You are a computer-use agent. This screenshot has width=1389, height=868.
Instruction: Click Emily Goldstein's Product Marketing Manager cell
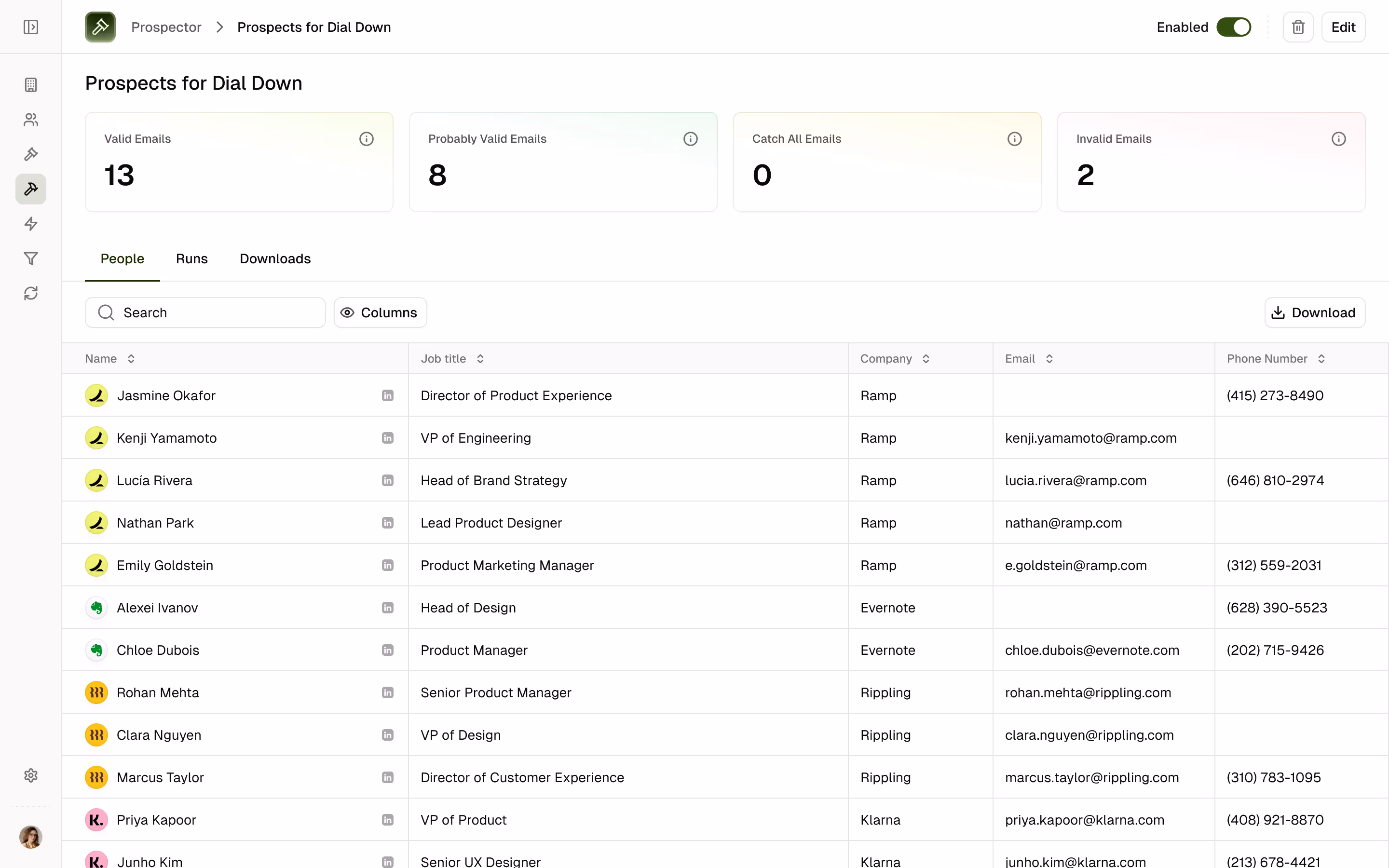click(x=628, y=566)
